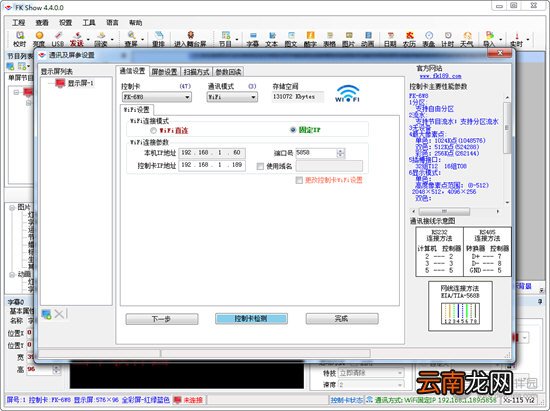Select 显示屏-1 in display list

pos(75,83)
